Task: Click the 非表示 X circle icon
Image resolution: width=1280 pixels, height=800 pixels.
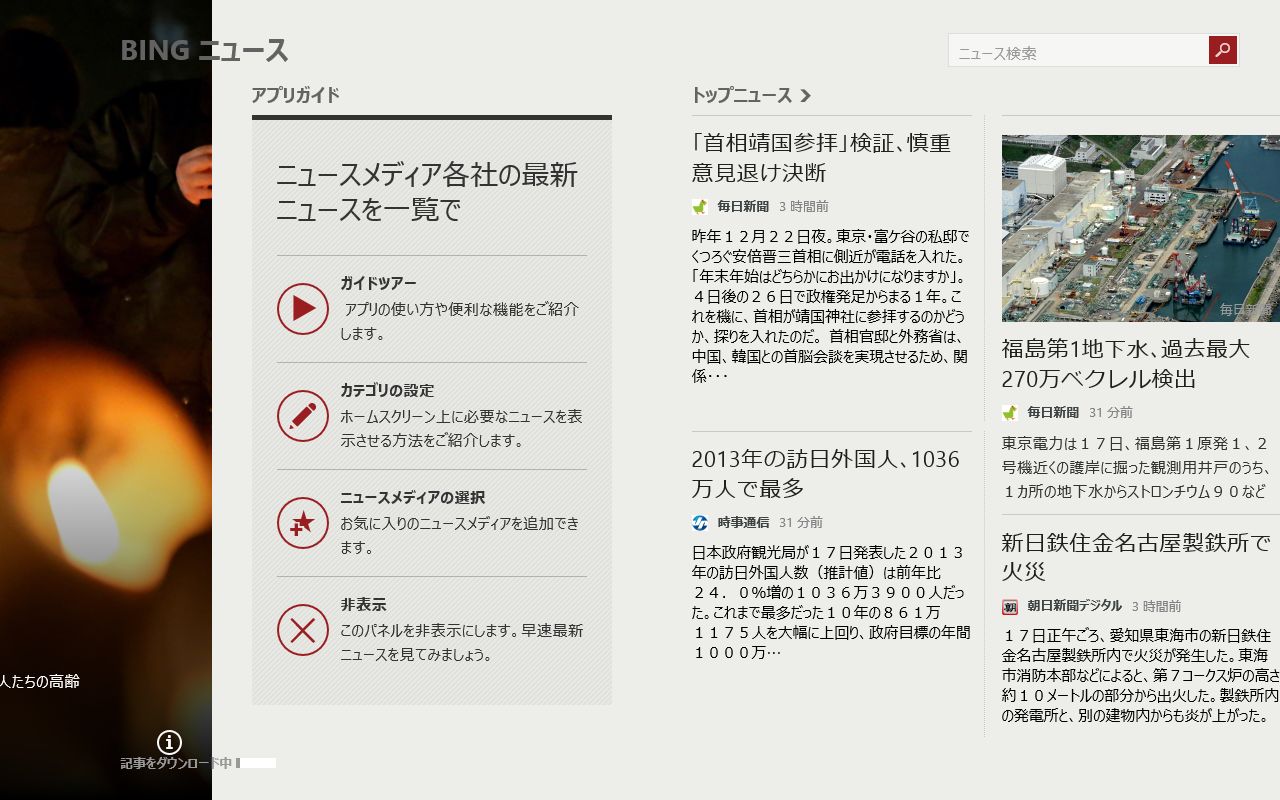Action: click(x=303, y=630)
